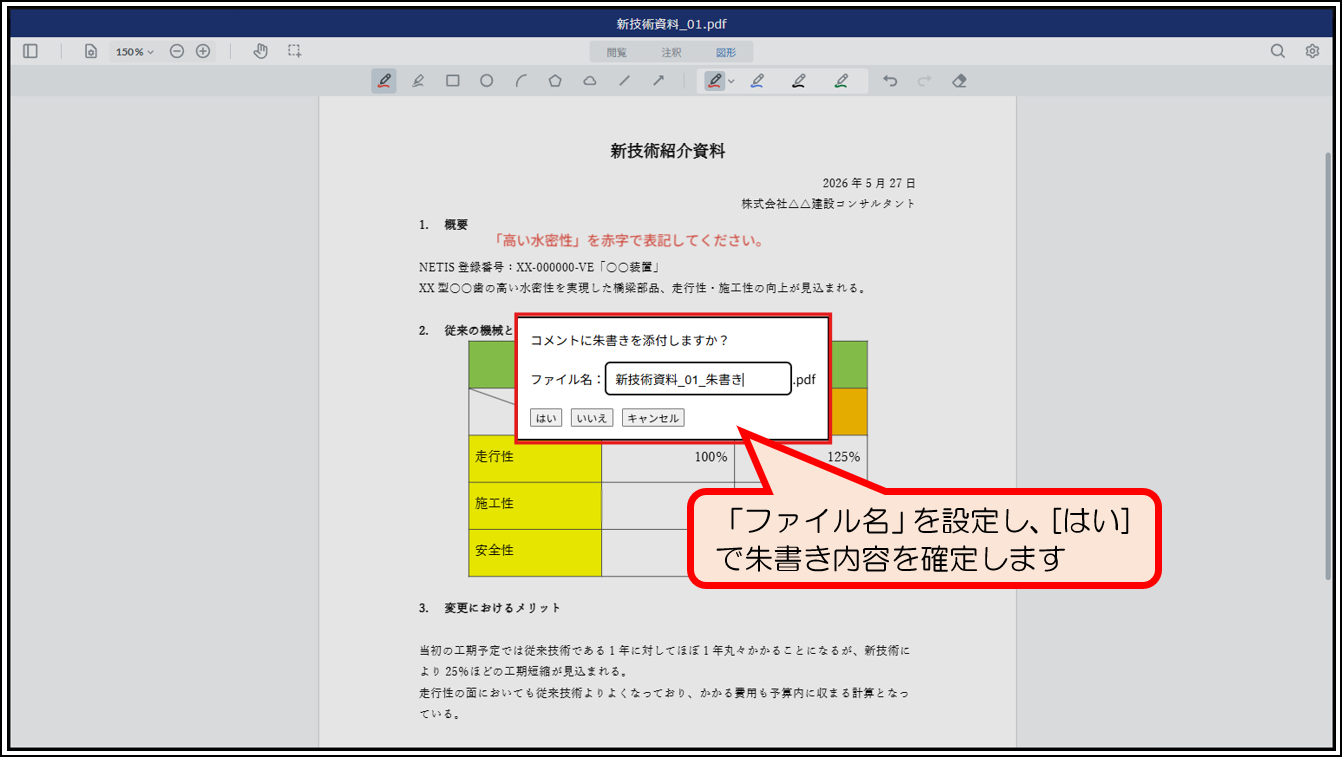This screenshot has width=1342, height=757.
Task: Zoom in with the plus icon
Action: click(203, 51)
